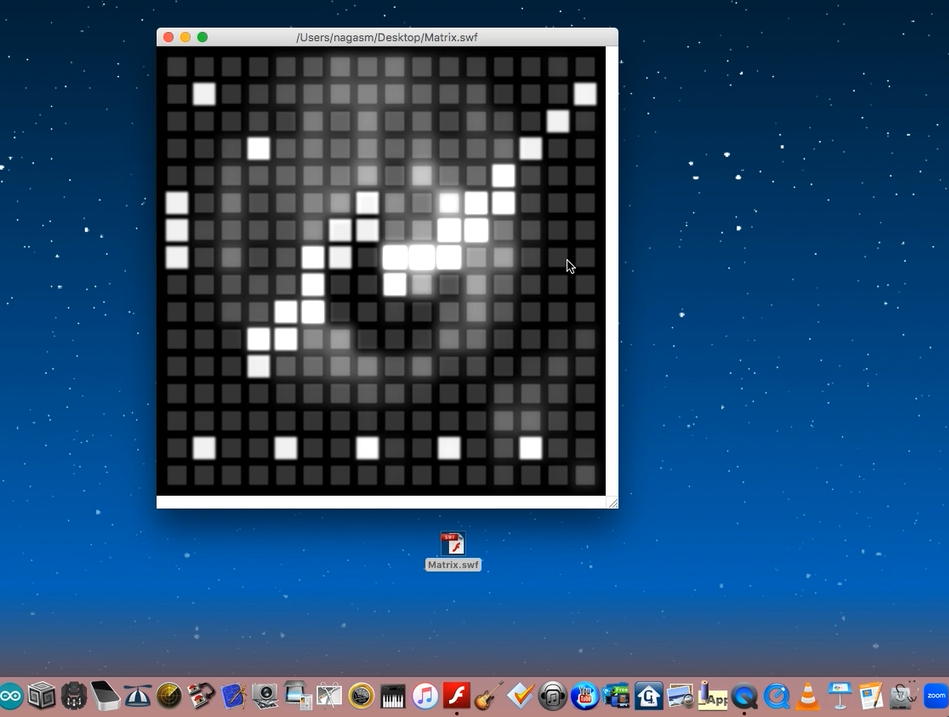Image resolution: width=949 pixels, height=717 pixels.
Task: Launch the flatbed scanner dock icon
Action: click(x=297, y=696)
